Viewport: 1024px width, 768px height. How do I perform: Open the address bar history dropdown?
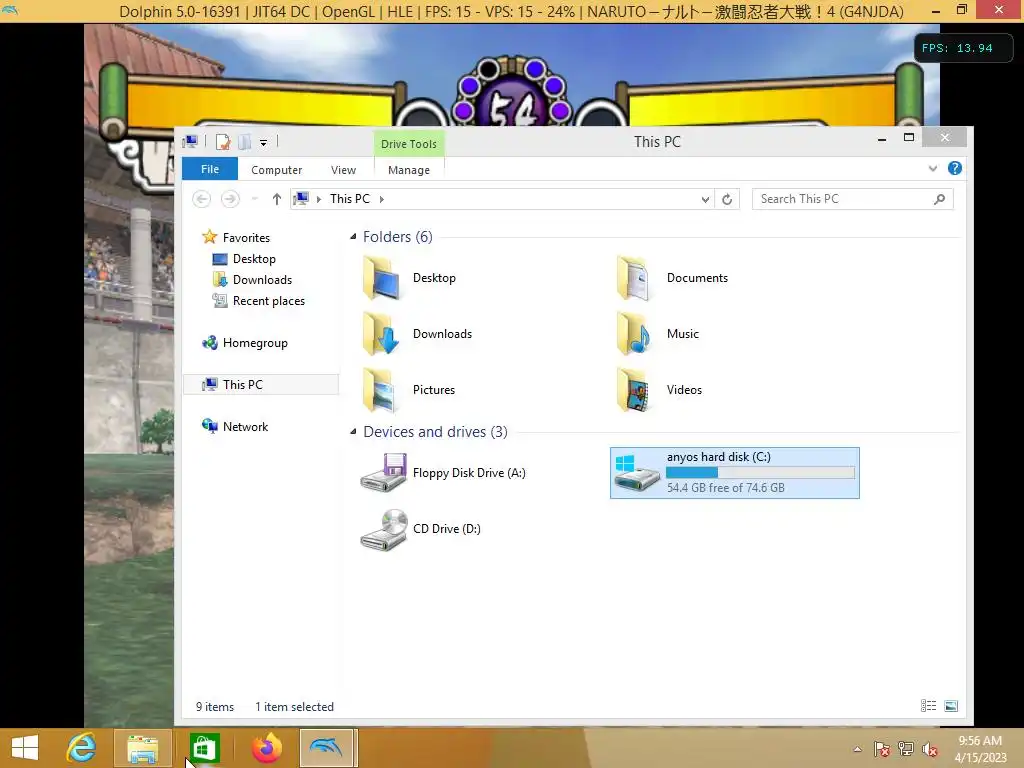(x=705, y=199)
